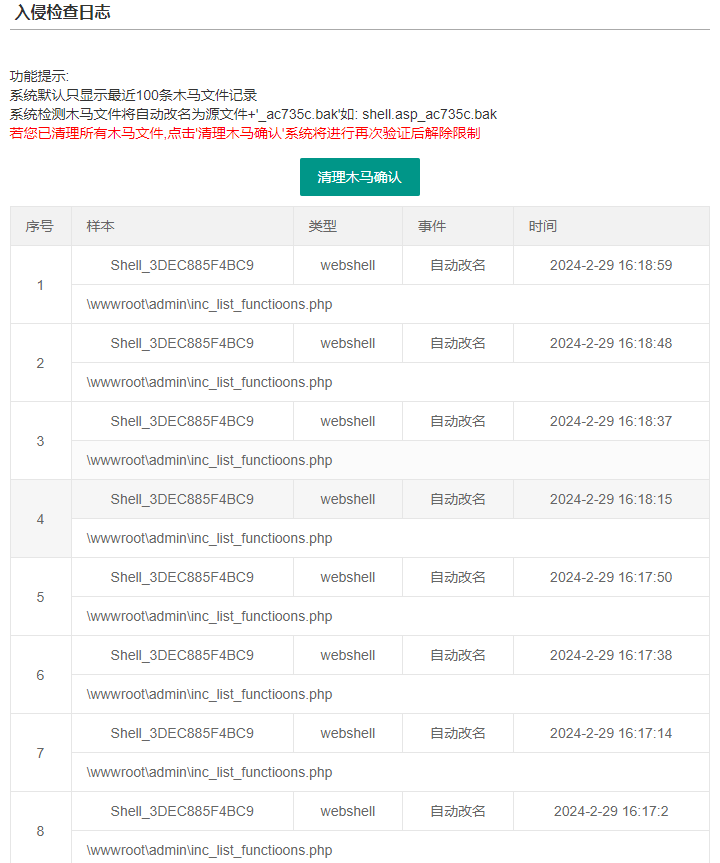Select the entry timed 16:18:37

coord(610,421)
